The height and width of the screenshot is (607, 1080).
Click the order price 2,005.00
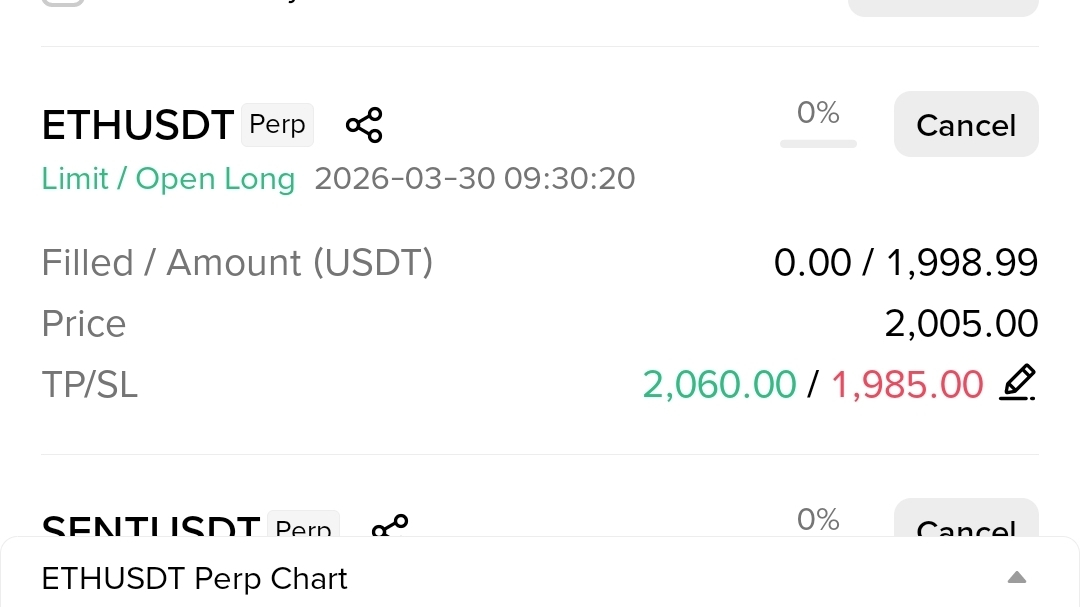[961, 324]
